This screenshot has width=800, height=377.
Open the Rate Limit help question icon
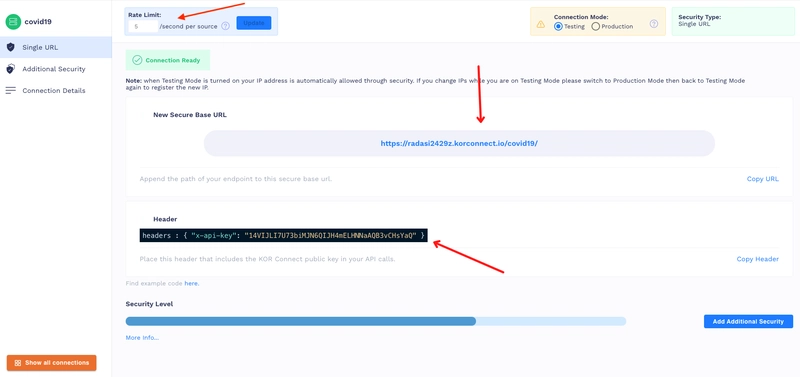[x=226, y=26]
